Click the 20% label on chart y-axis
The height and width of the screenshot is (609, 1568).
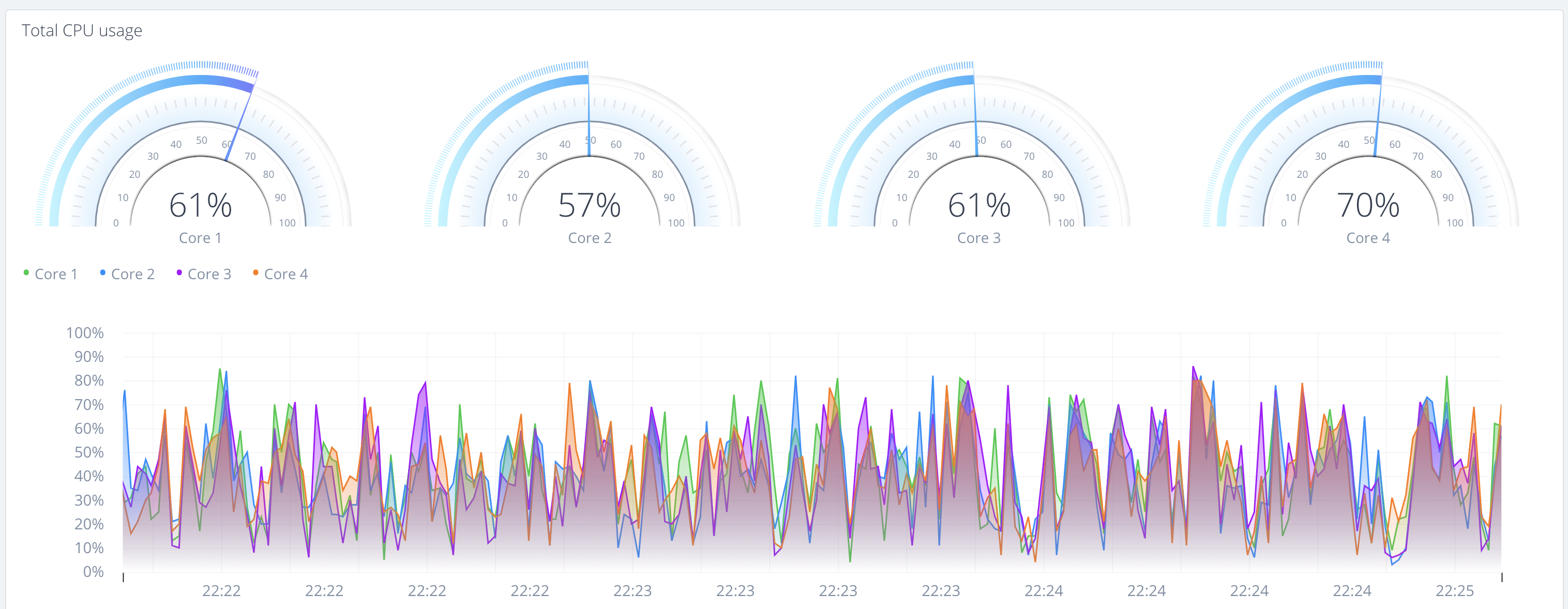[89, 524]
